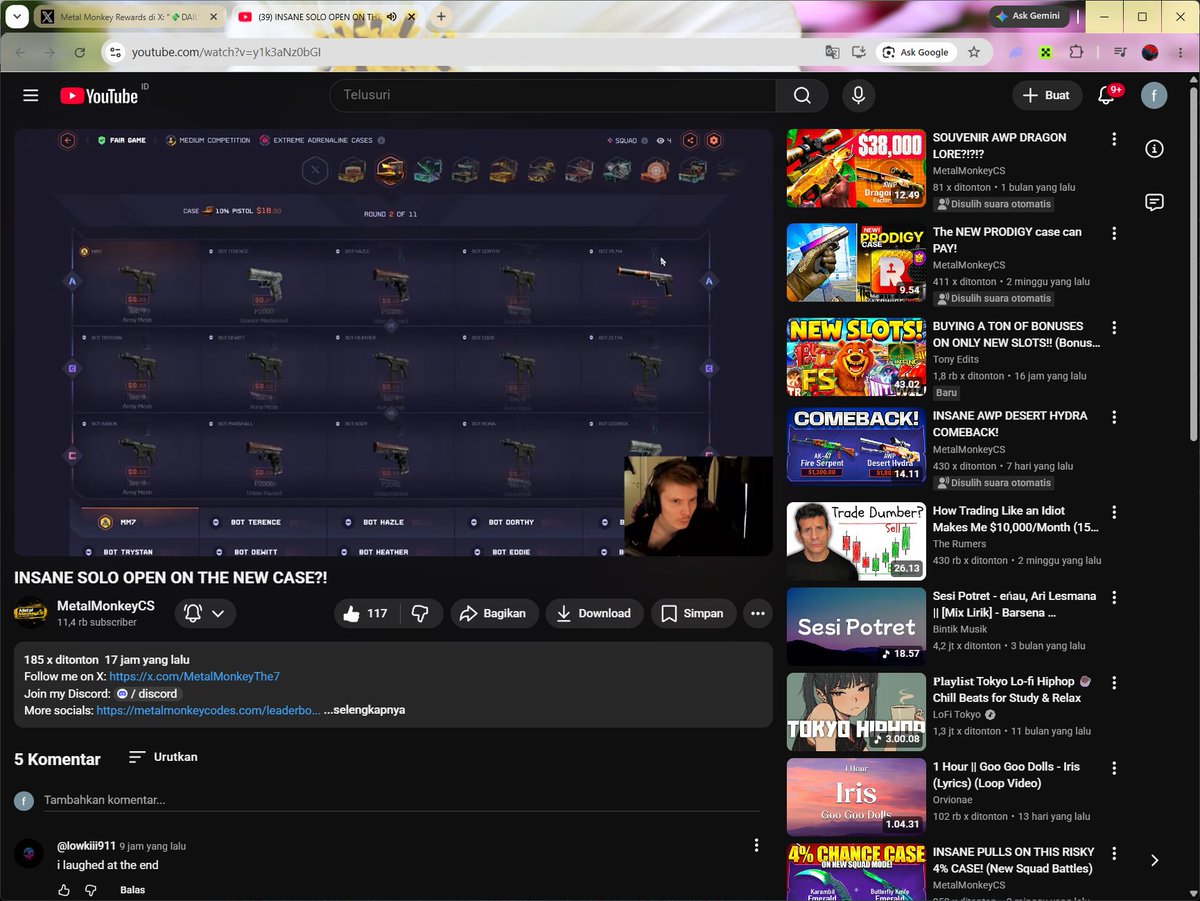The width and height of the screenshot is (1200, 901).
Task: Bookmark this page with star icon
Action: pos(974,52)
